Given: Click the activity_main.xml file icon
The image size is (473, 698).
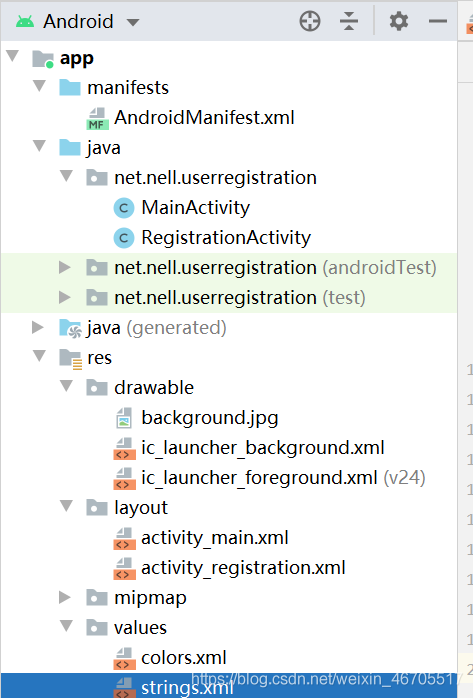Looking at the screenshot, I should click(x=124, y=539).
